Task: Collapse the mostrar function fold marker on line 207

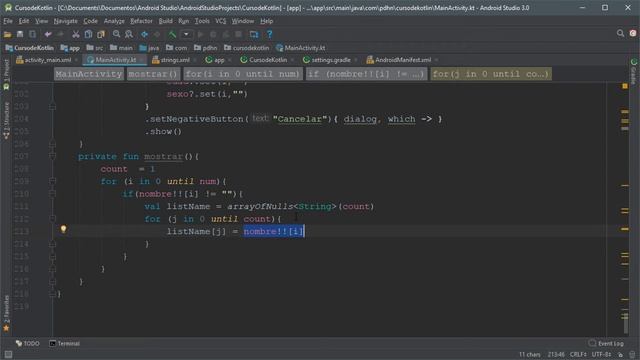Action: [52, 156]
